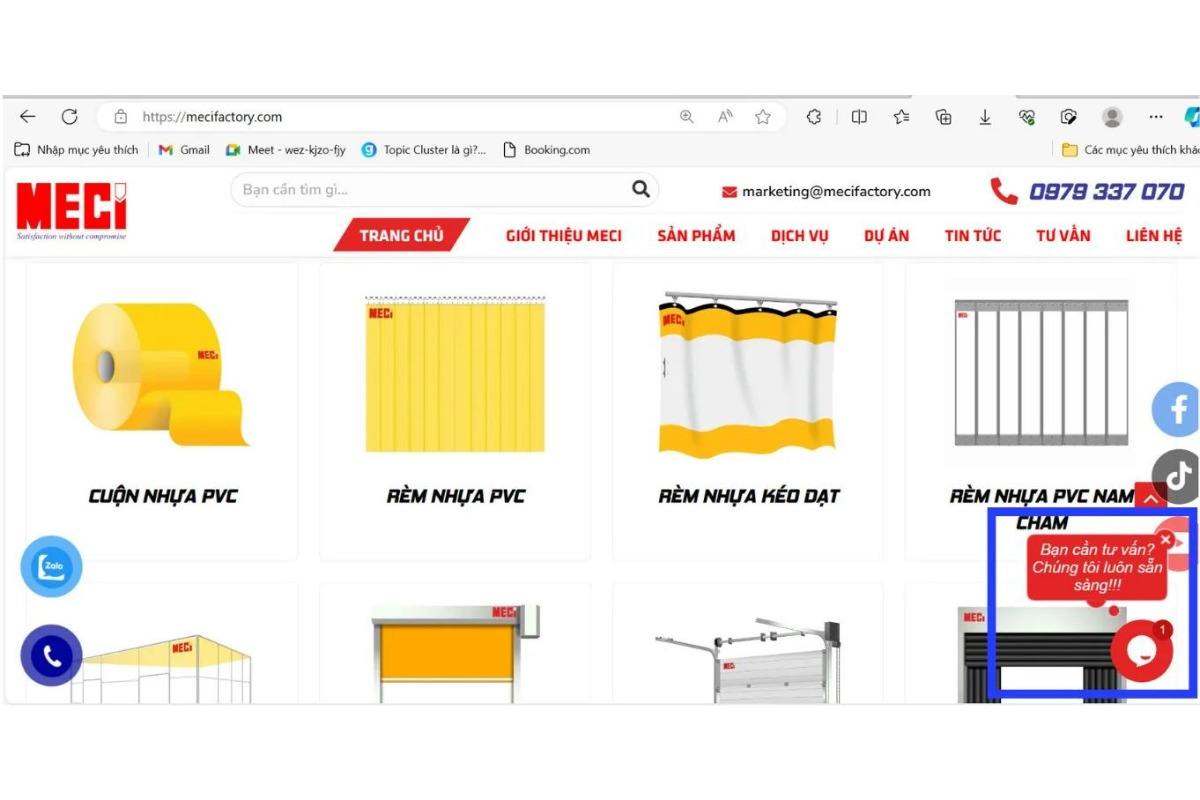The width and height of the screenshot is (1200, 800).
Task: Collapse the social icons via the up chevron
Action: [x=1152, y=498]
